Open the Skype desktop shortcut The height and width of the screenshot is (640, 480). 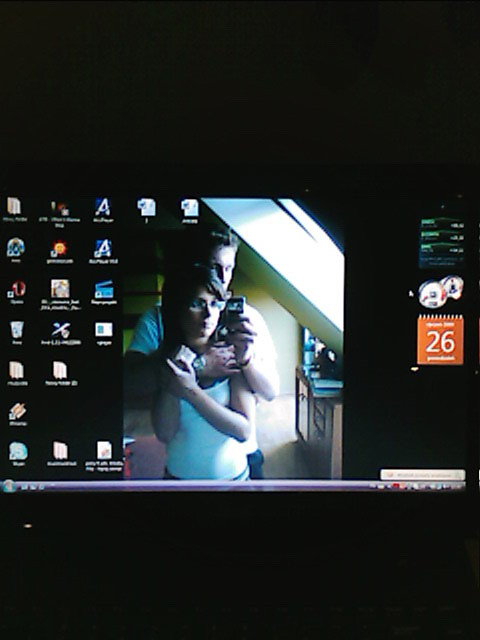click(18, 451)
